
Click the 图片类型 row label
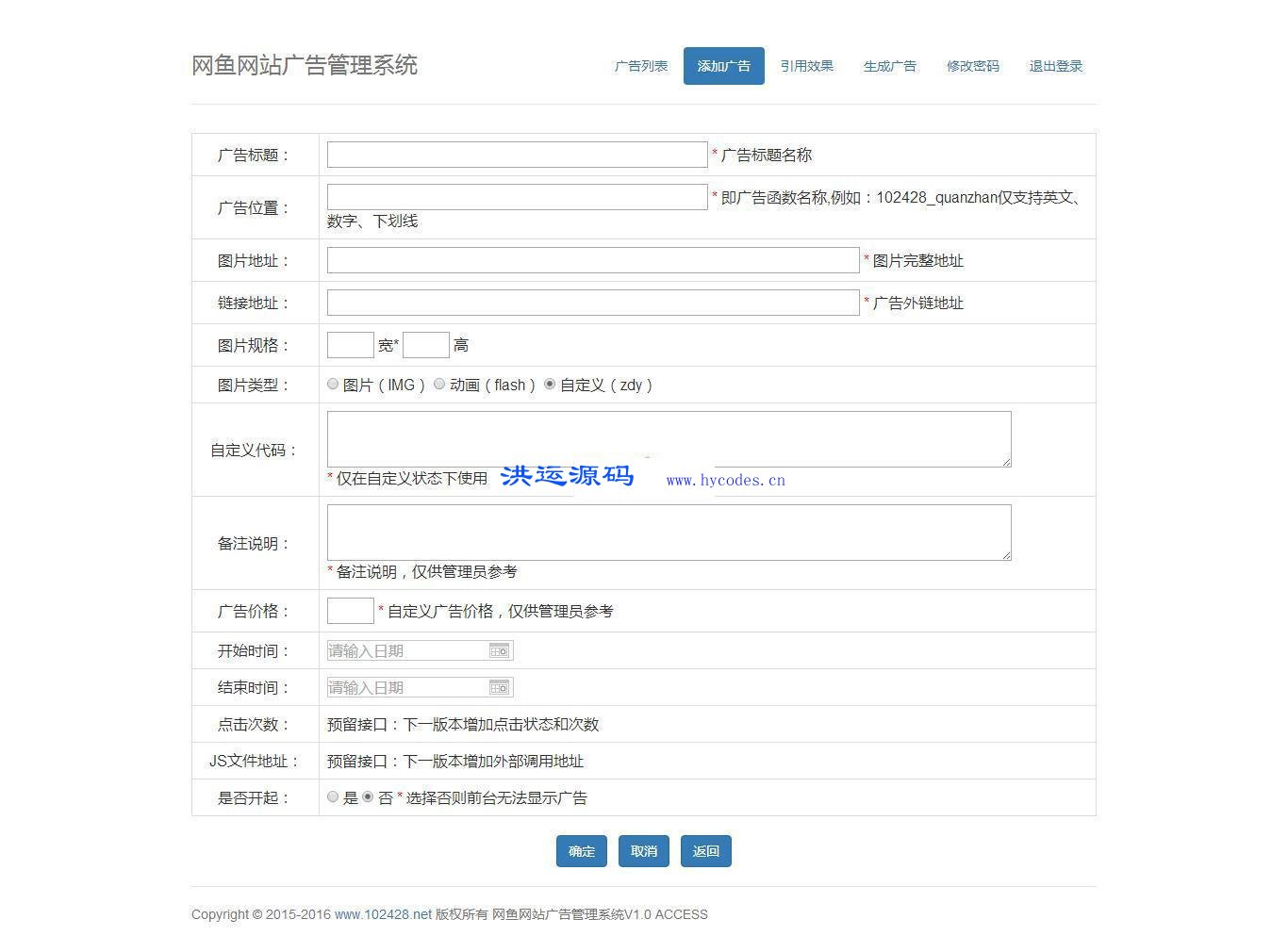tap(255, 385)
